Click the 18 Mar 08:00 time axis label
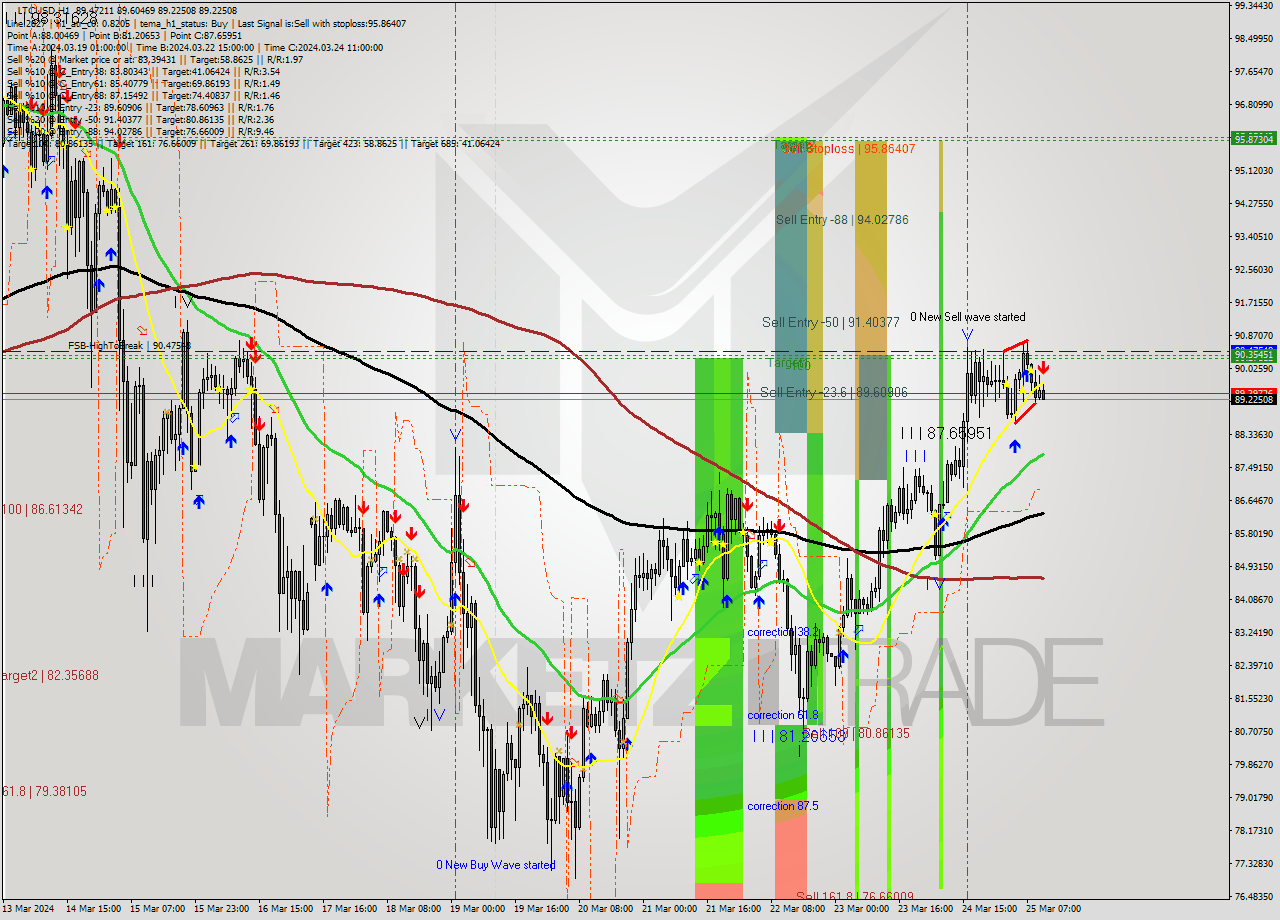The image size is (1280, 920). pos(414,909)
